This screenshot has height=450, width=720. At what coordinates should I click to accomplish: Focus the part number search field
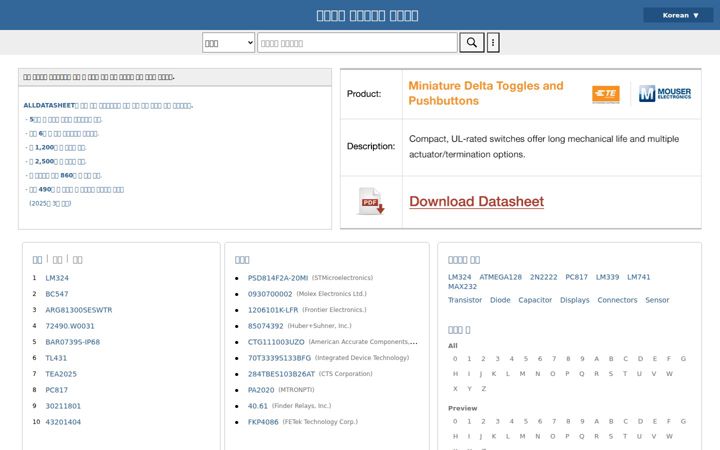[357, 43]
